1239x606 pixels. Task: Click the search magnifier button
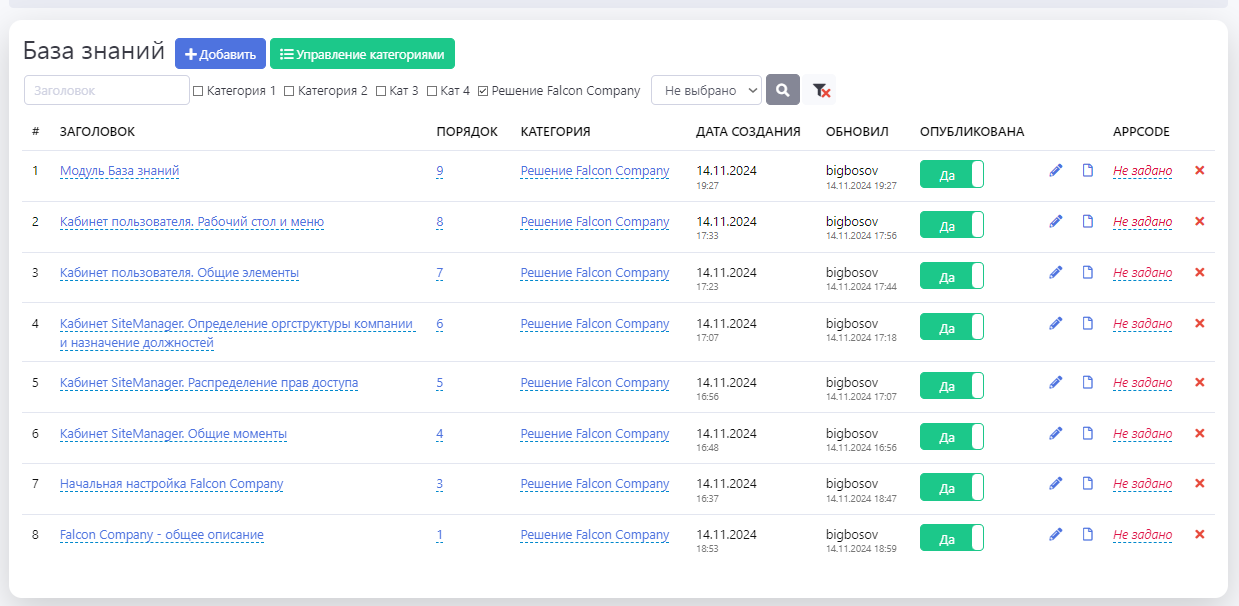(782, 90)
